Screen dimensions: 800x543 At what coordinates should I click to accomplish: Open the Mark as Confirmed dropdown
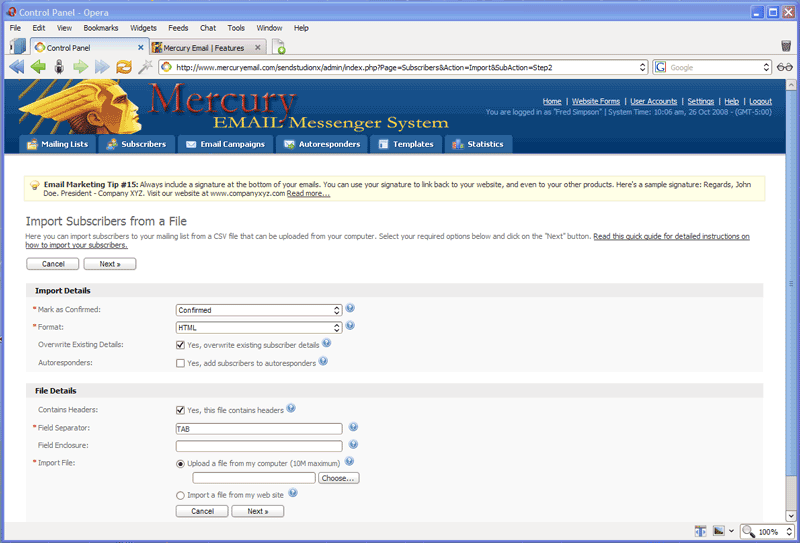pyautogui.click(x=259, y=310)
